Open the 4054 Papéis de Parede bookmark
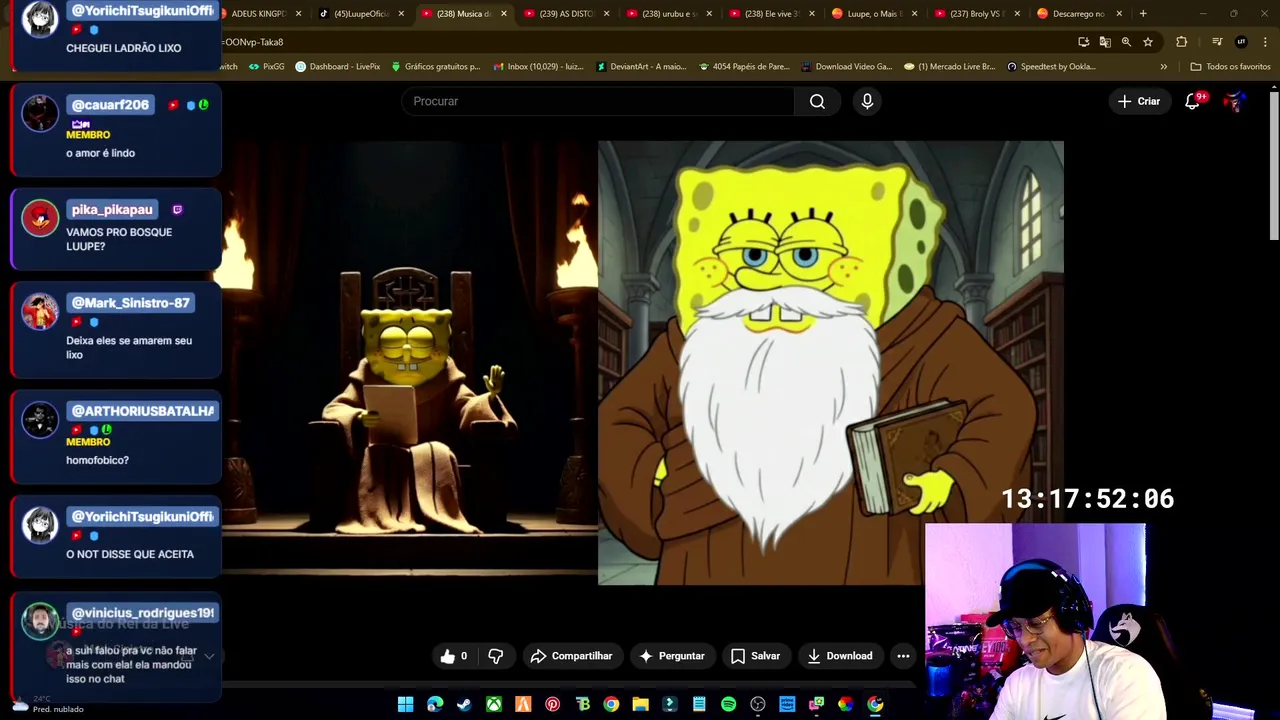Image resolution: width=1280 pixels, height=720 pixels. 745,67
